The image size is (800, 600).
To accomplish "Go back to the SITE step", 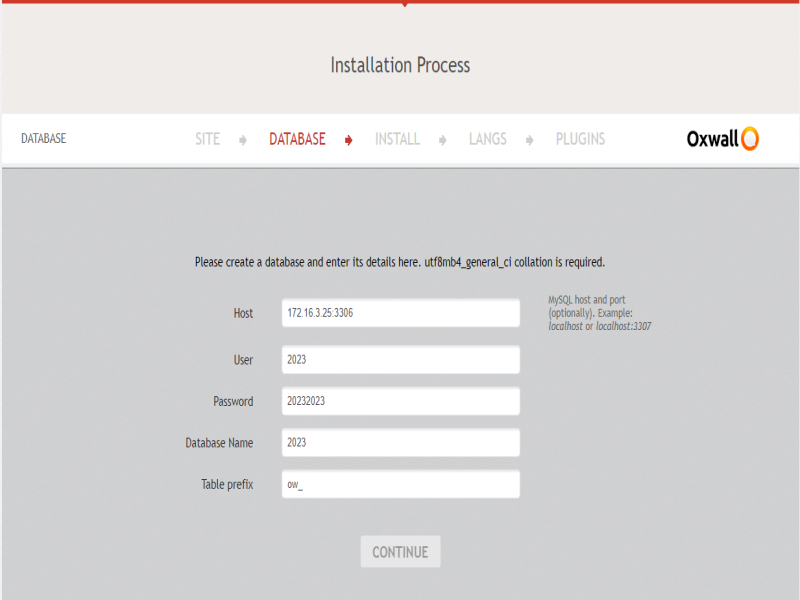I will (x=207, y=139).
